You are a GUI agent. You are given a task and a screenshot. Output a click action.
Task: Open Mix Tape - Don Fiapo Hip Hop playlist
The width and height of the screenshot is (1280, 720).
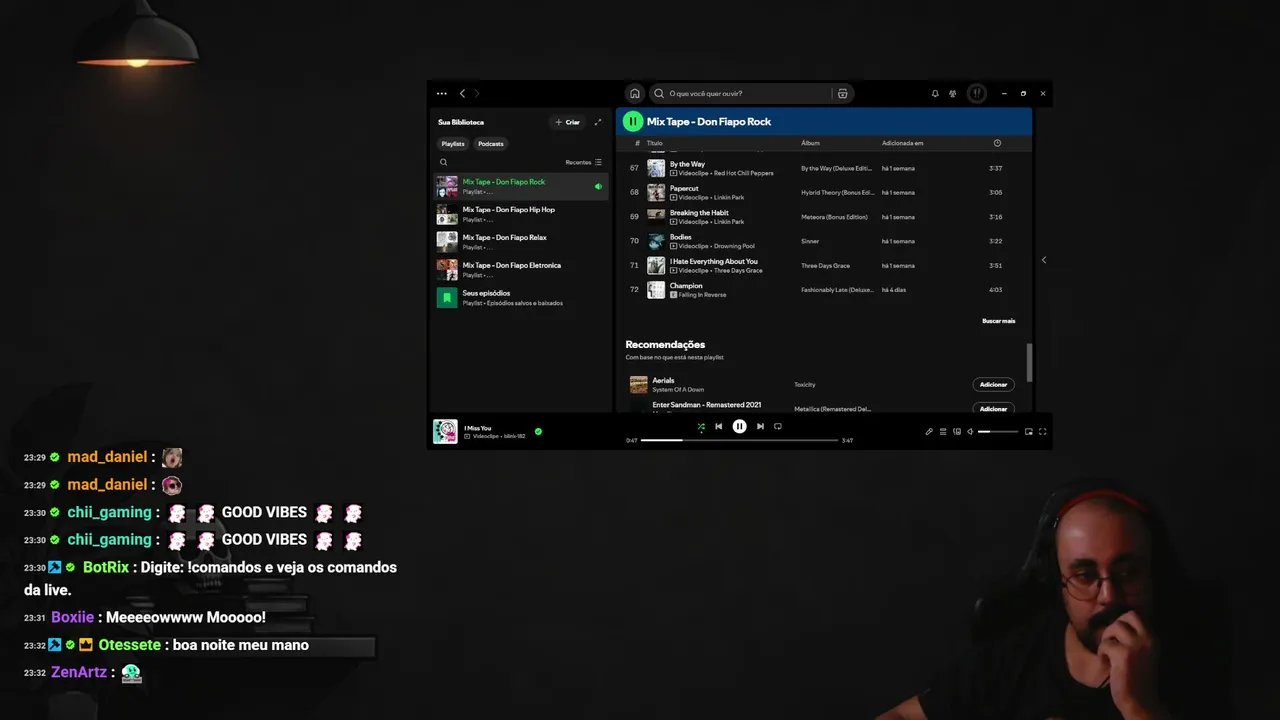coord(521,214)
